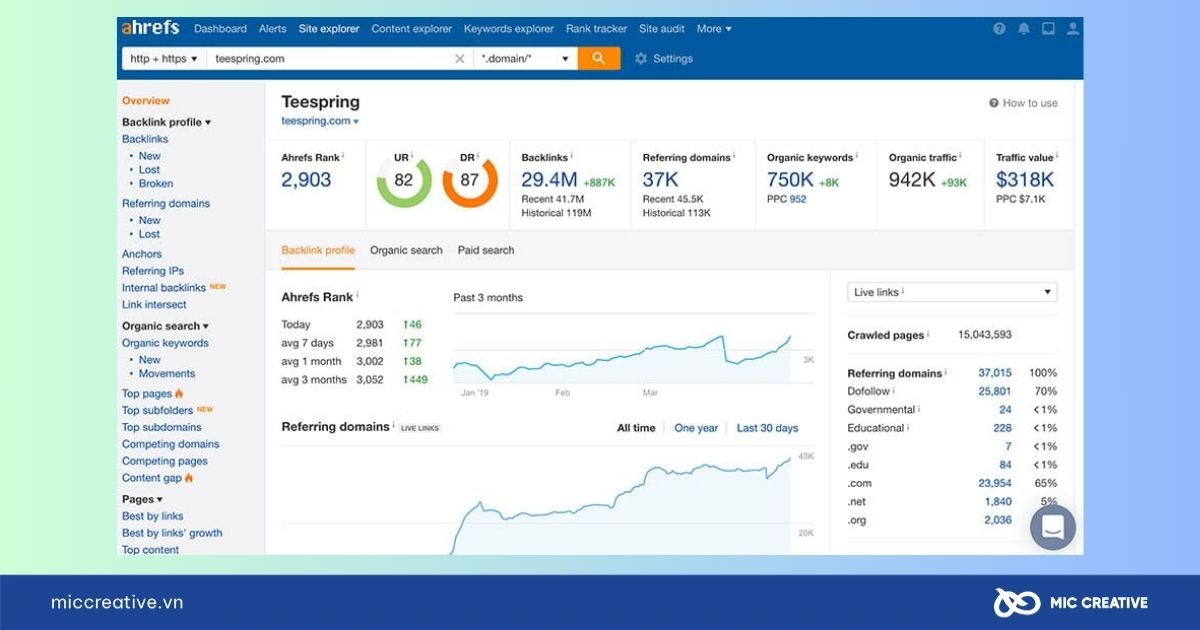Click info icon beside Backlinks metric
1200x630 pixels.
pyautogui.click(x=571, y=156)
